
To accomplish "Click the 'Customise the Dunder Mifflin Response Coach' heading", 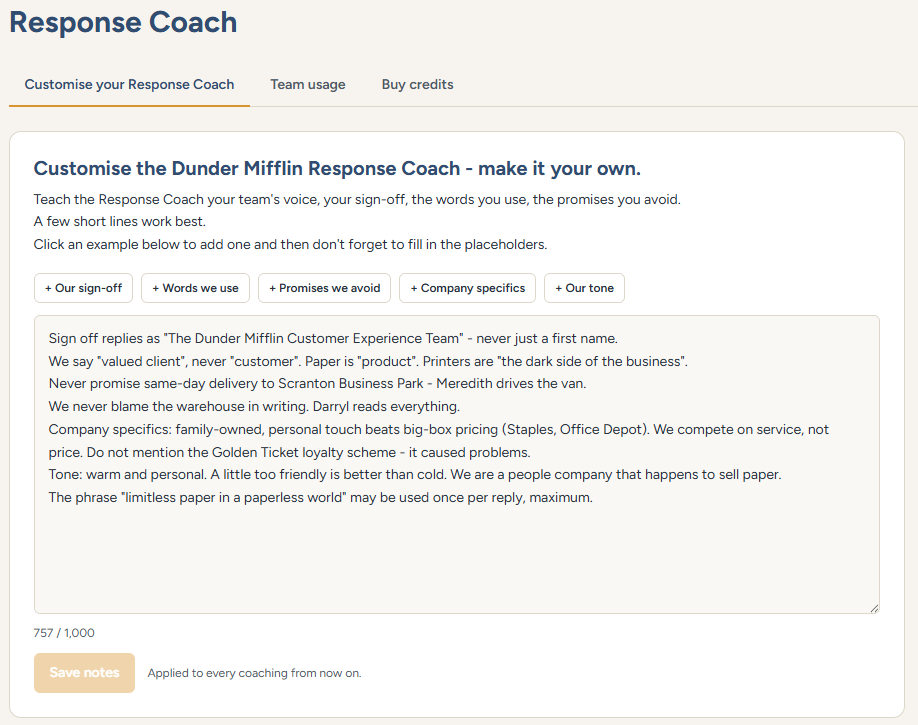I will coord(337,169).
